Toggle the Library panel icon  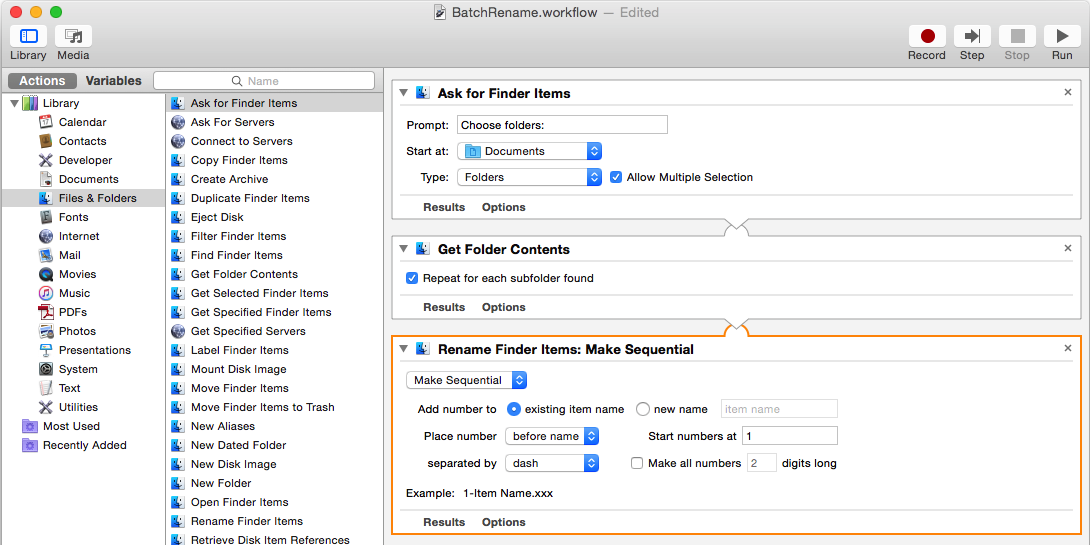pyautogui.click(x=28, y=37)
